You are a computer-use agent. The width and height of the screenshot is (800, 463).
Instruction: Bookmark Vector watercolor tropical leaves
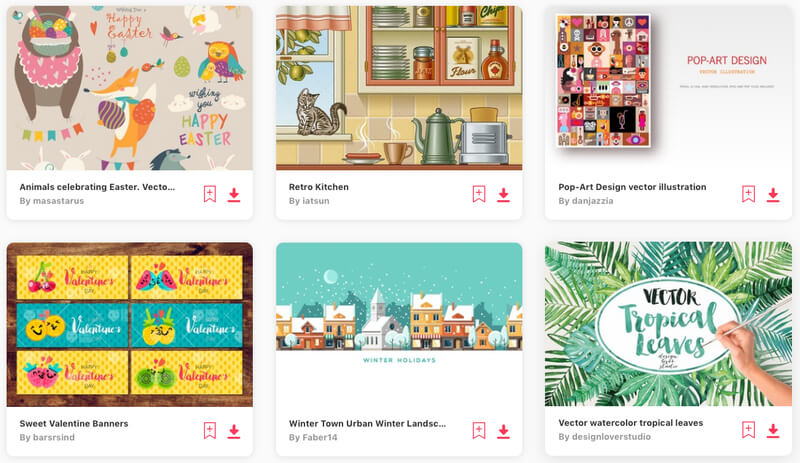coord(748,430)
